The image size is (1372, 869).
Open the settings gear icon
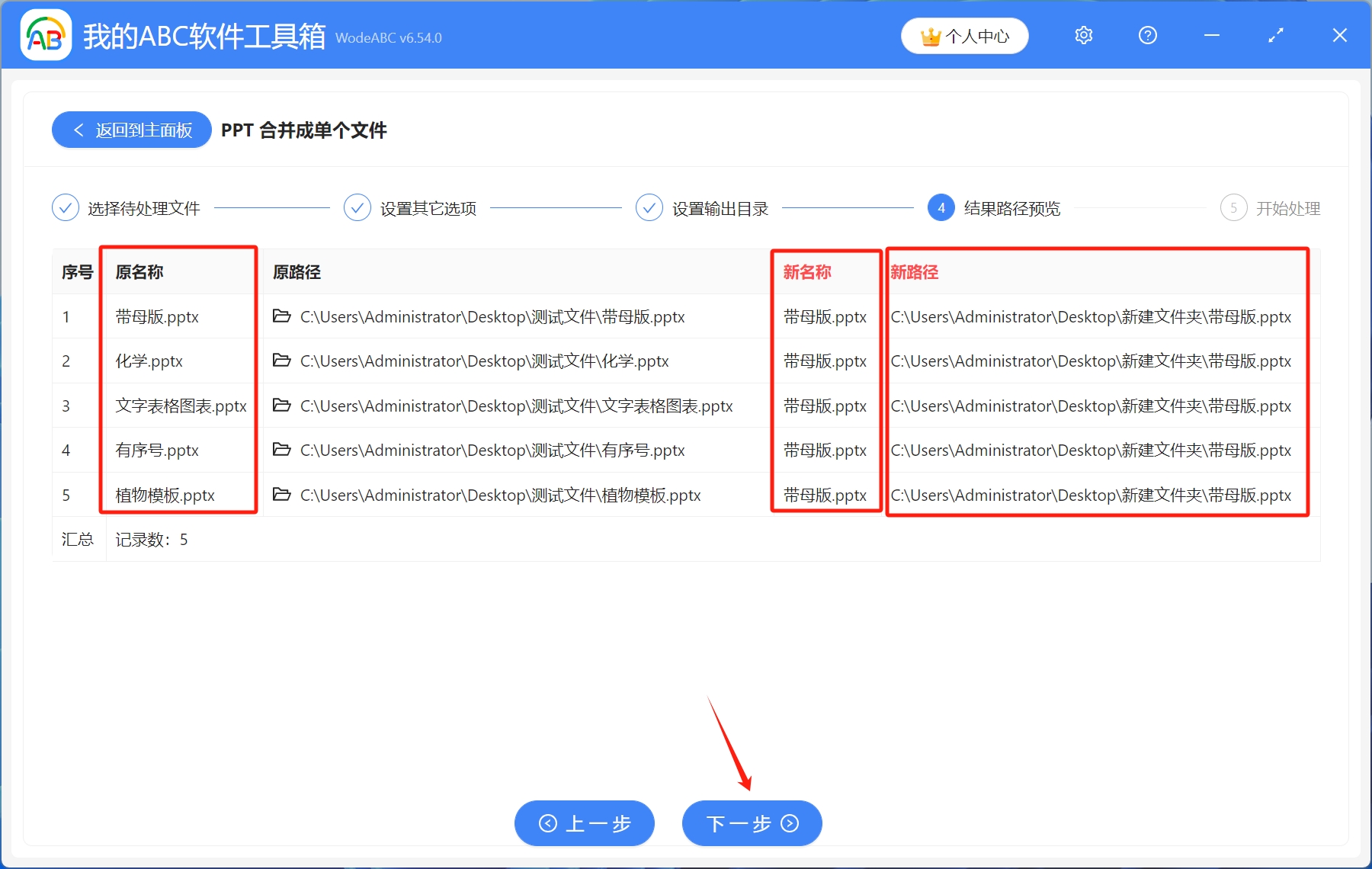(1083, 35)
